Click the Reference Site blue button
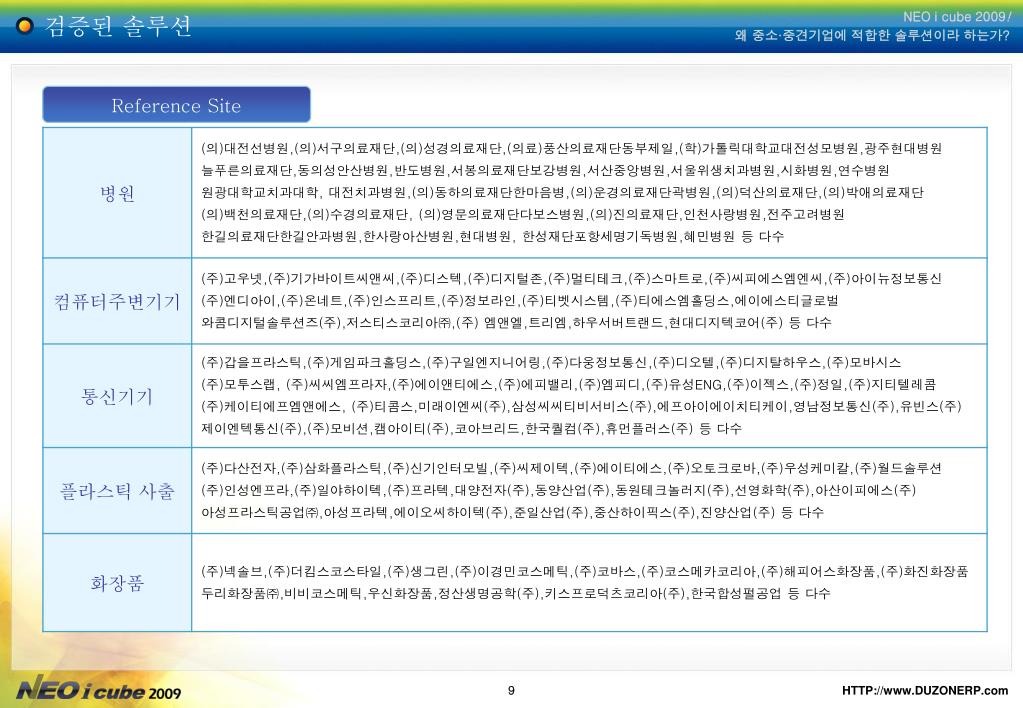This screenshot has height=708, width=1023. pyautogui.click(x=176, y=104)
